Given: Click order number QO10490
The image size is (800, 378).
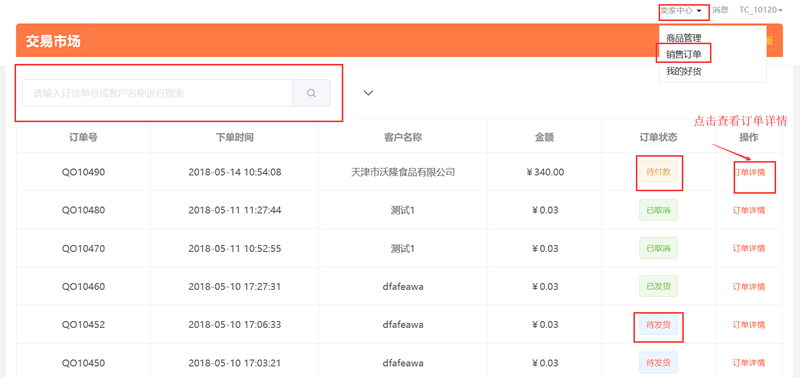Looking at the screenshot, I should coord(83,172).
